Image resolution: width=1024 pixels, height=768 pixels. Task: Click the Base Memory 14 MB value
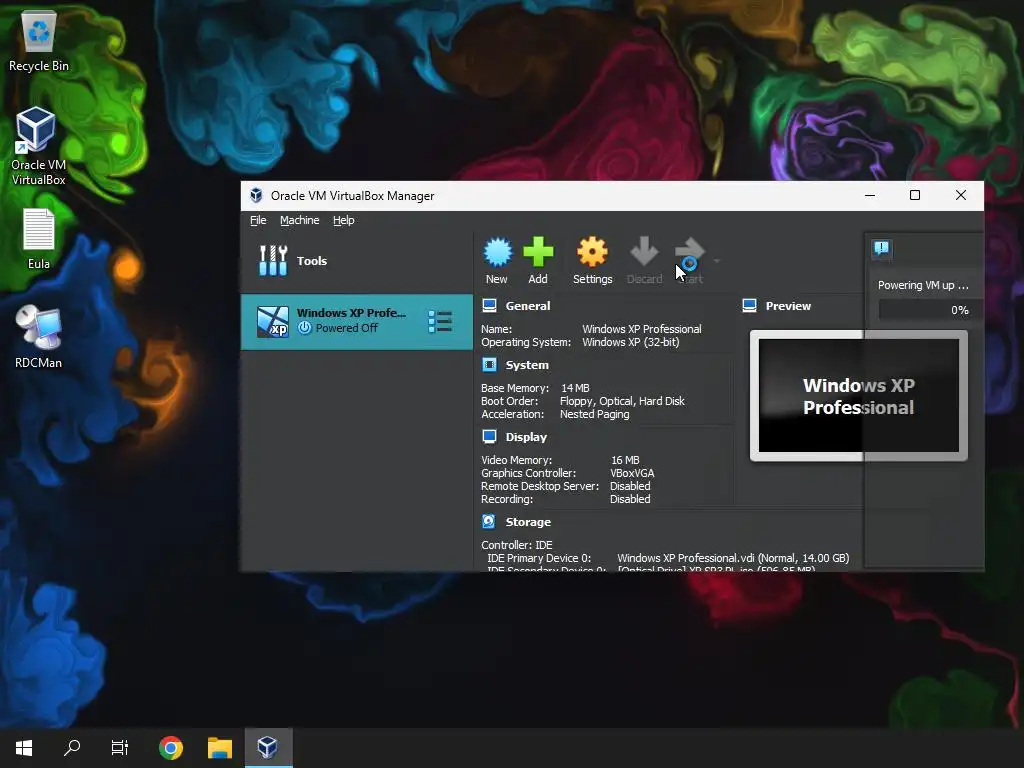575,388
